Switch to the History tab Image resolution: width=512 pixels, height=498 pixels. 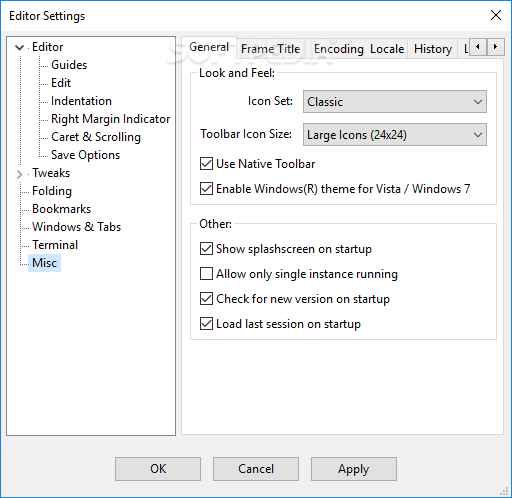coord(433,49)
